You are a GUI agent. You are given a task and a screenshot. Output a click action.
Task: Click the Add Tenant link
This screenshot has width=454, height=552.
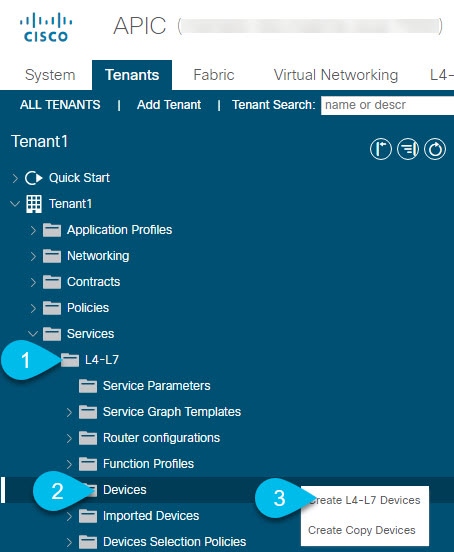coord(169,105)
